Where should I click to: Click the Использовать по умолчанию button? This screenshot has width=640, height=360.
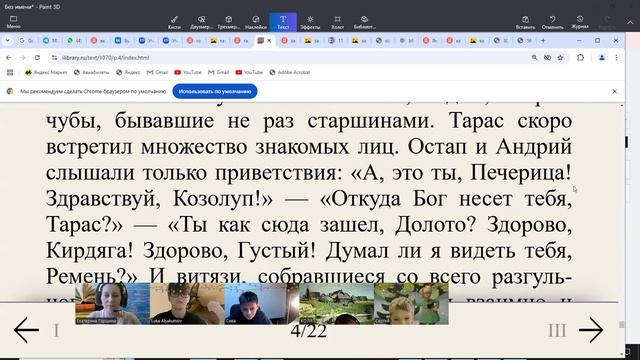point(215,91)
